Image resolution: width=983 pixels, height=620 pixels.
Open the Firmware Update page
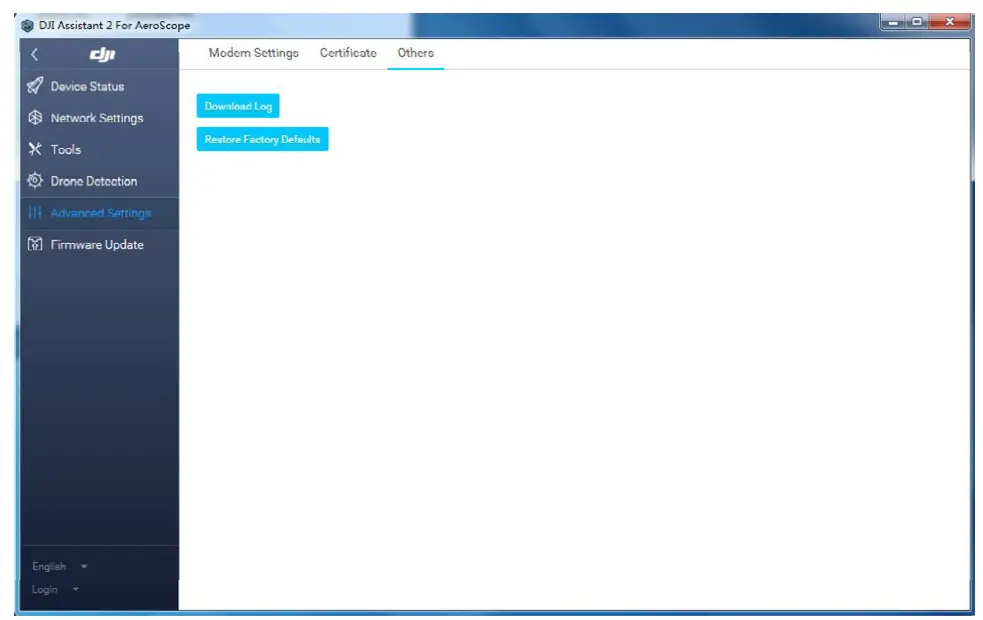click(x=99, y=244)
